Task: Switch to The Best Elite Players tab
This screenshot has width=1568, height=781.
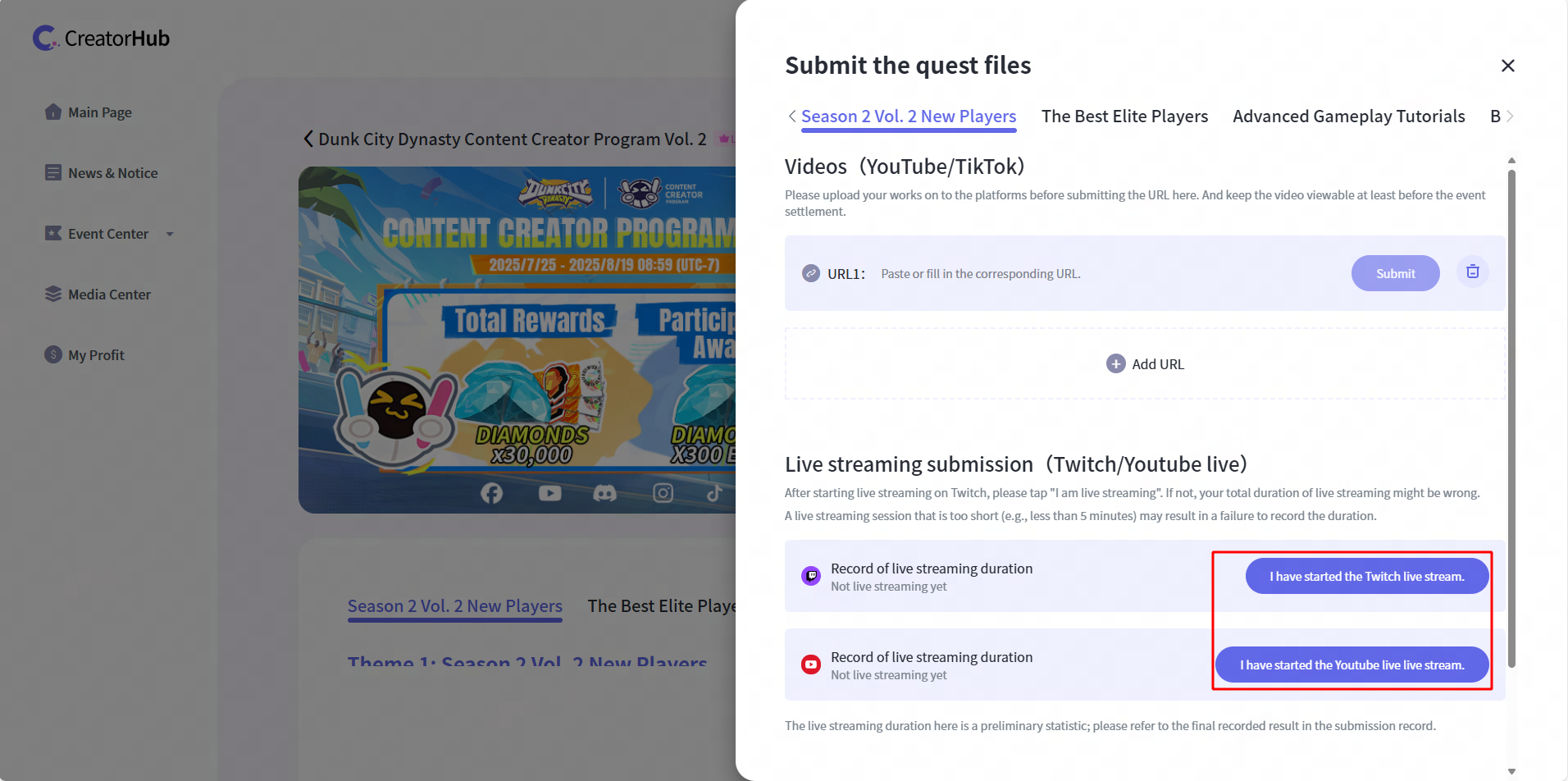Action: point(1124,116)
